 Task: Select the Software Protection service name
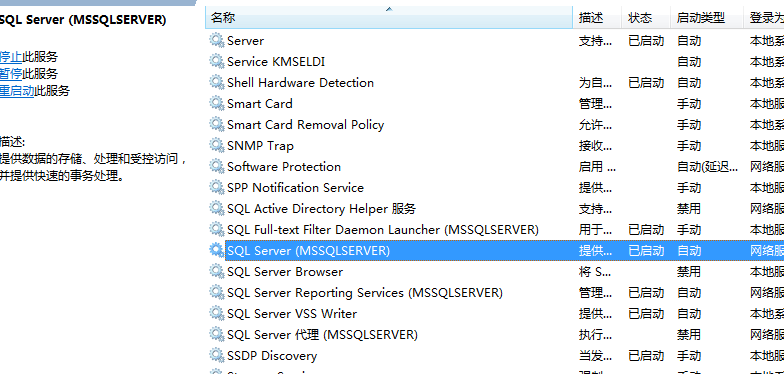[x=284, y=166]
